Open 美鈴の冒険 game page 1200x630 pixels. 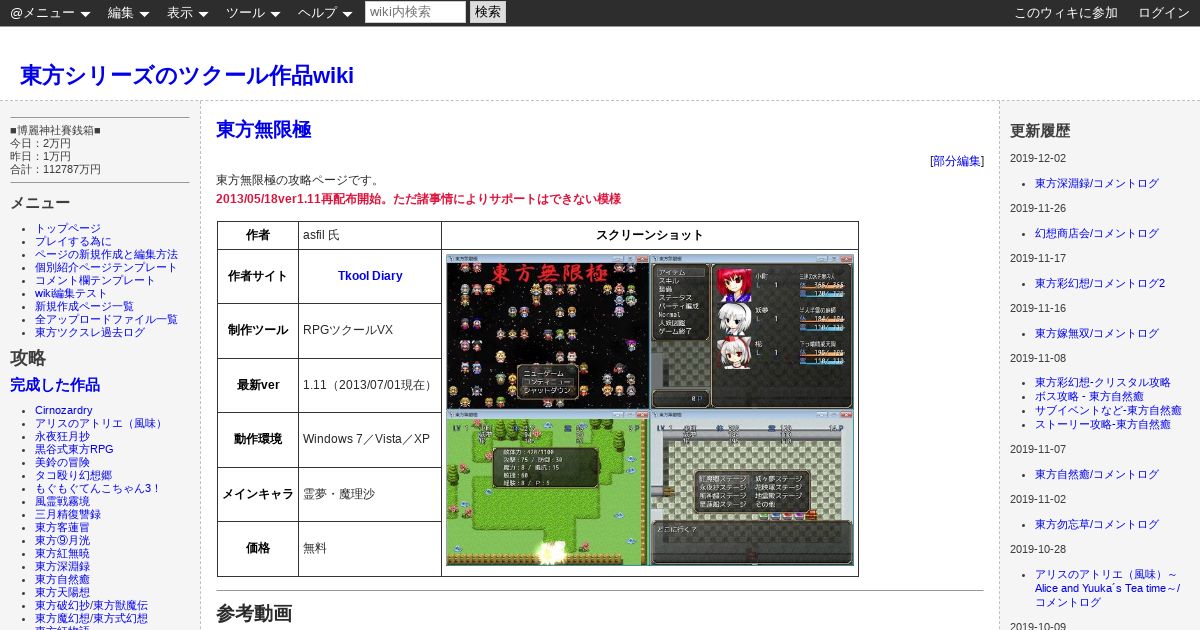(62, 463)
